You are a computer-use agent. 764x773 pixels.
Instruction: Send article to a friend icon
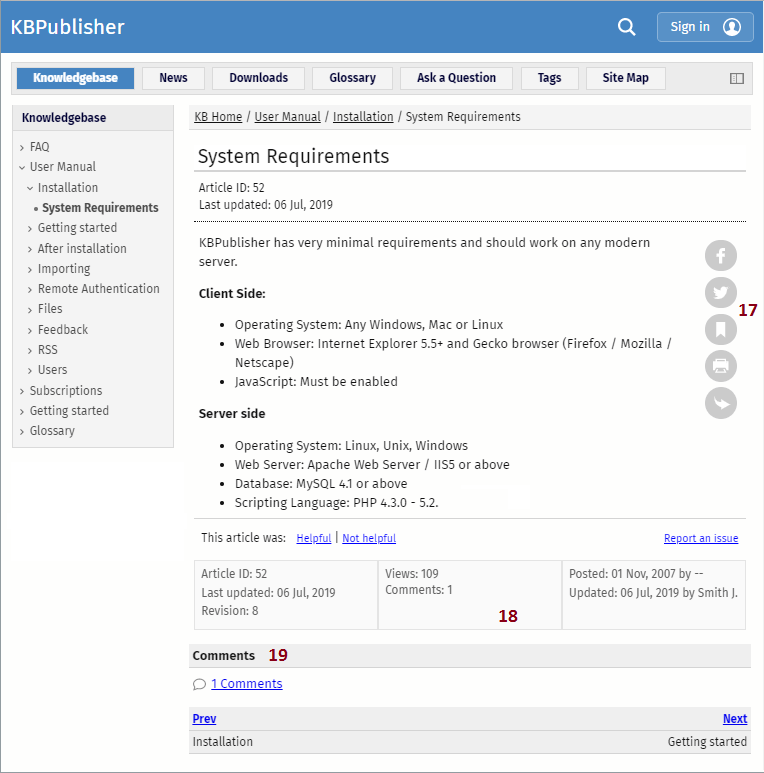pos(721,403)
